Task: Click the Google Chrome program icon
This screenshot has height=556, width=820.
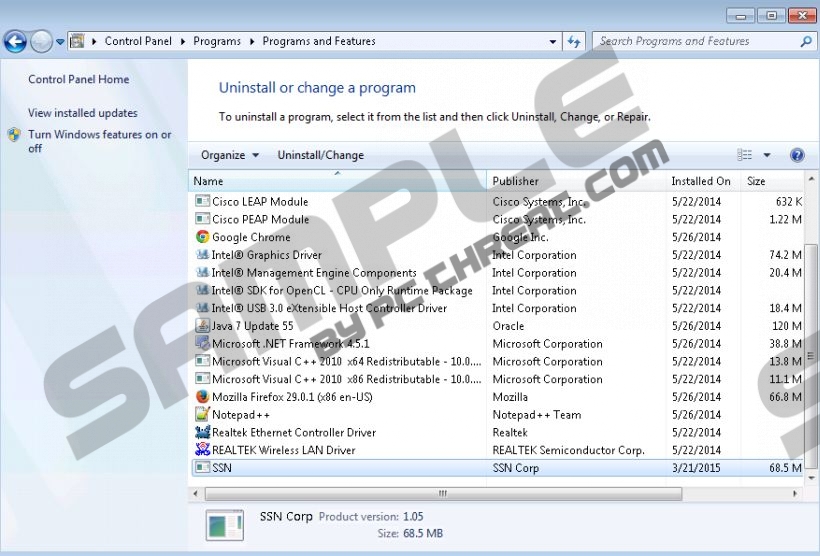Action: coord(203,237)
